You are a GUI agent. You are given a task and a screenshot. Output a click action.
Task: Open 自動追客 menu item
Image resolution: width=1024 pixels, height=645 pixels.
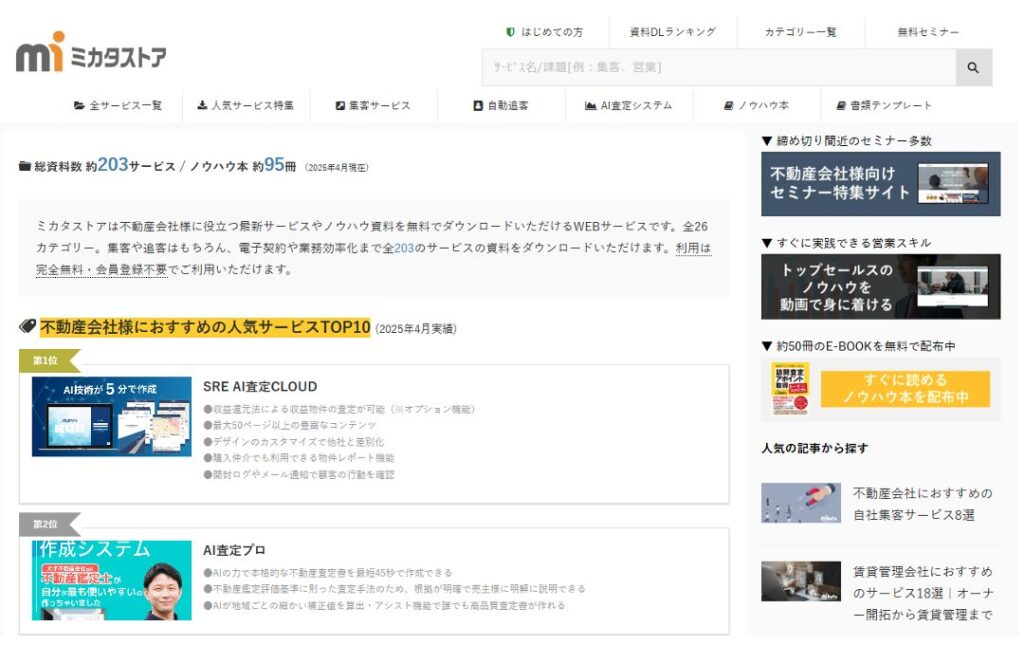(508, 105)
